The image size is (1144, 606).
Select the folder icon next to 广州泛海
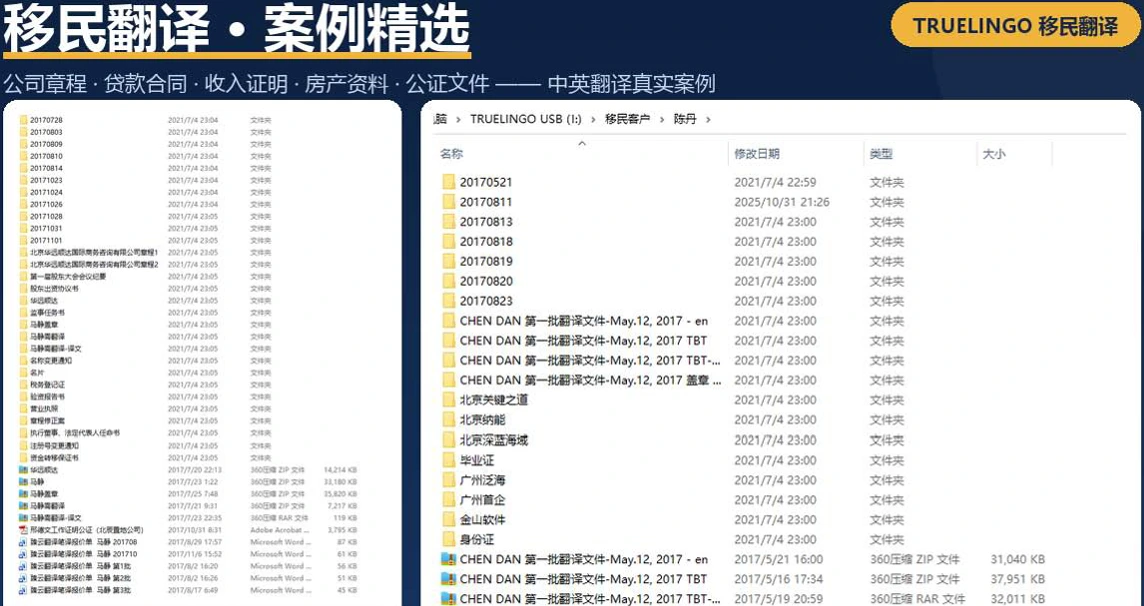[449, 479]
